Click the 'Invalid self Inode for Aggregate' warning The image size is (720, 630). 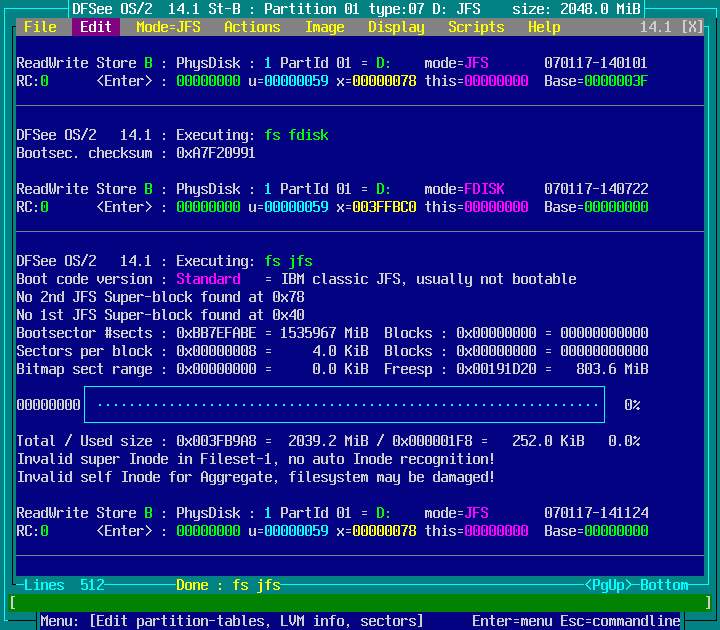pyautogui.click(x=255, y=477)
